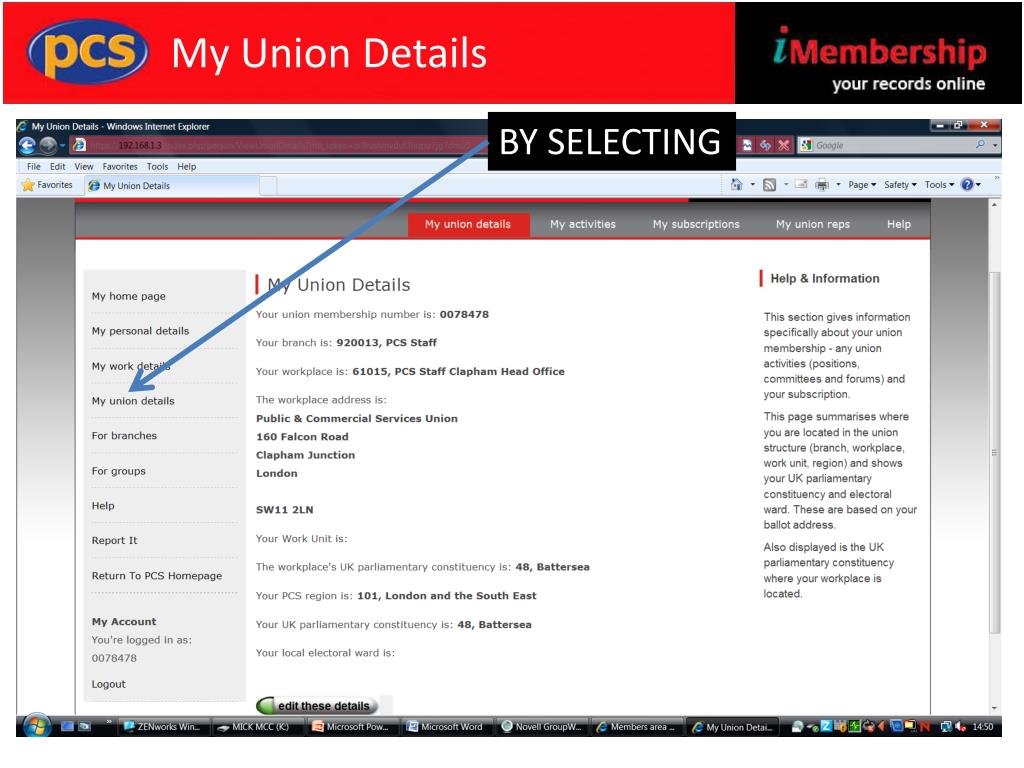The width and height of the screenshot is (1024, 768).
Task: Switch to Members area taskbar button
Action: click(636, 727)
